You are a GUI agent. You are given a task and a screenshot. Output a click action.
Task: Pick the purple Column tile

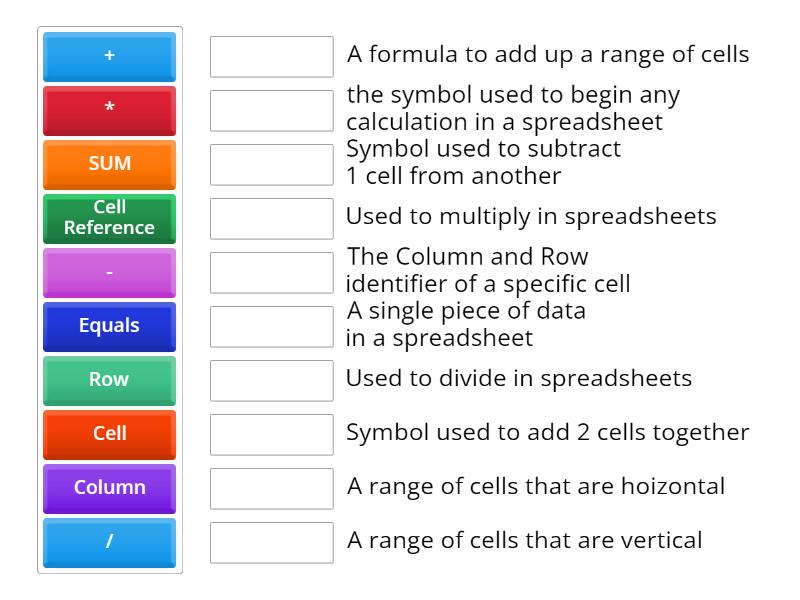[109, 488]
